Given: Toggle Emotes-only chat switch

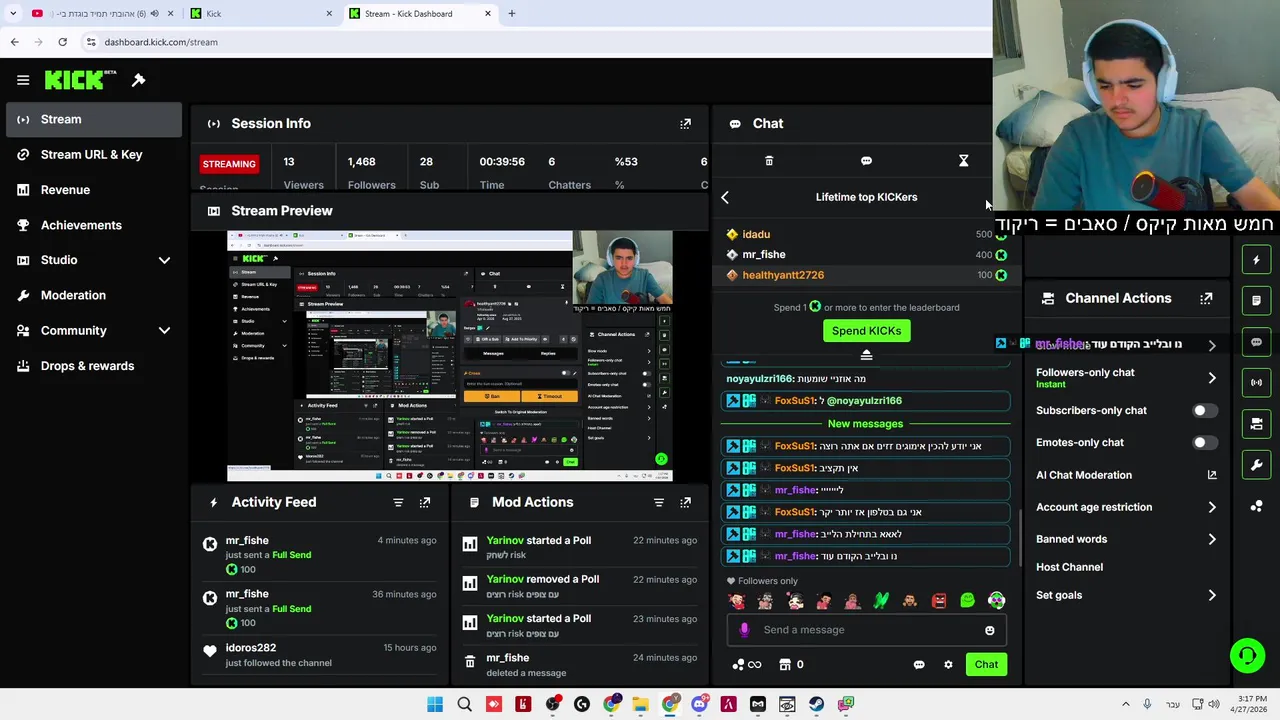Looking at the screenshot, I should click(1205, 443).
